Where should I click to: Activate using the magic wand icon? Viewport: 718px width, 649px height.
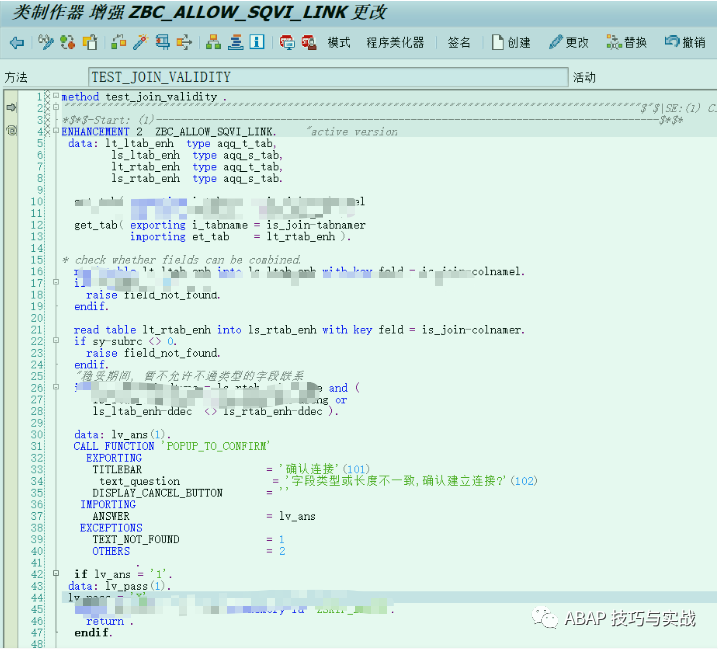pos(141,42)
